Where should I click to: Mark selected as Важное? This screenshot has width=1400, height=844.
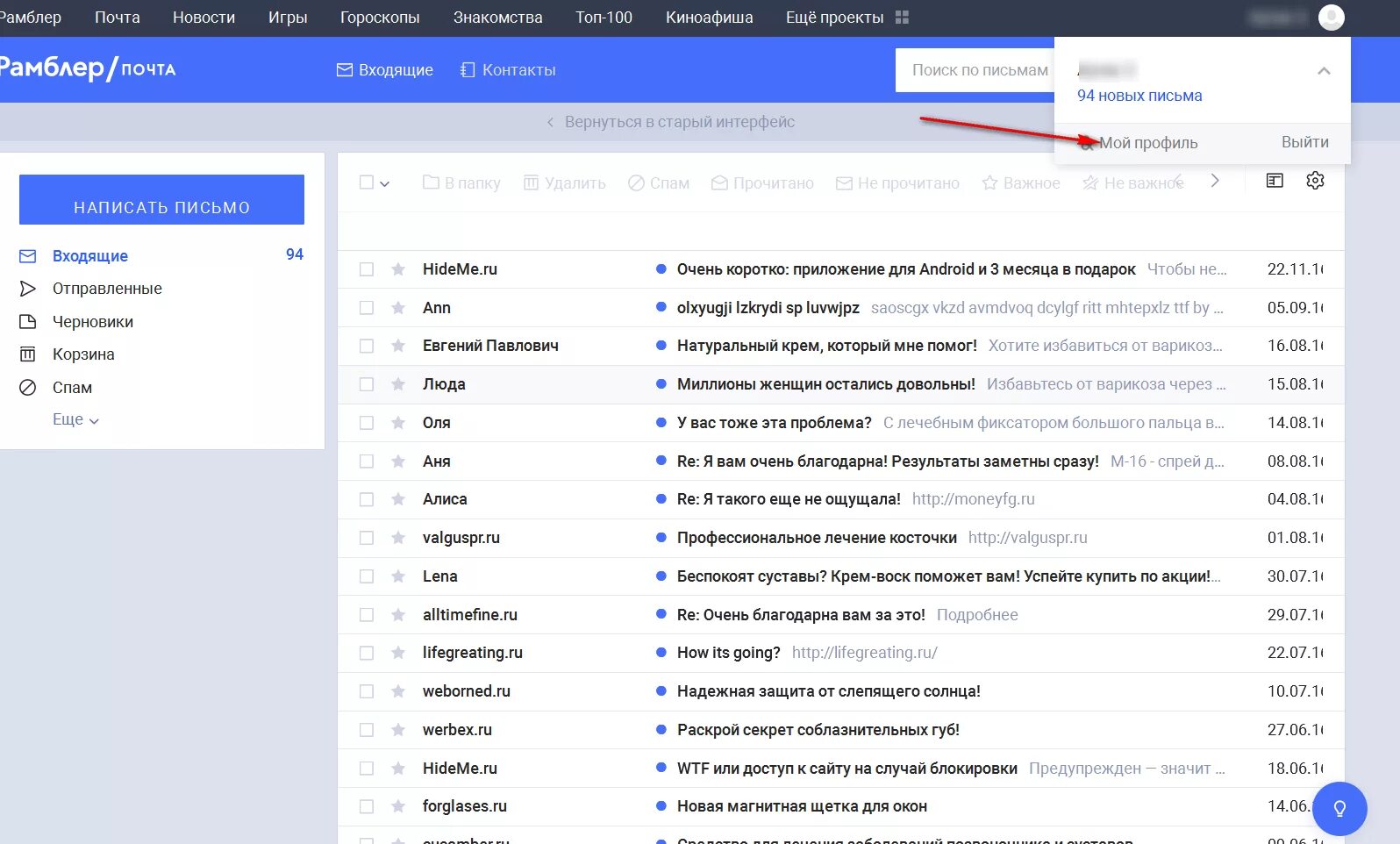(1021, 182)
